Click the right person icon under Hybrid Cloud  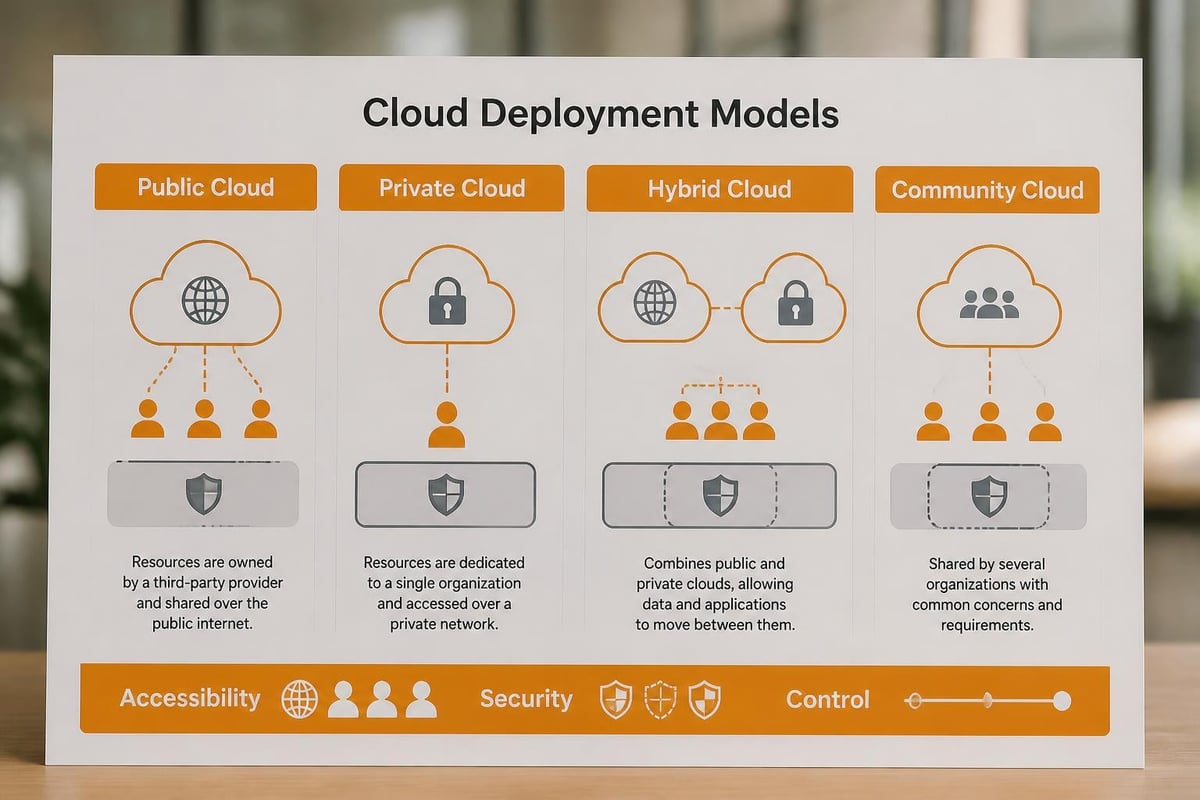(x=758, y=420)
